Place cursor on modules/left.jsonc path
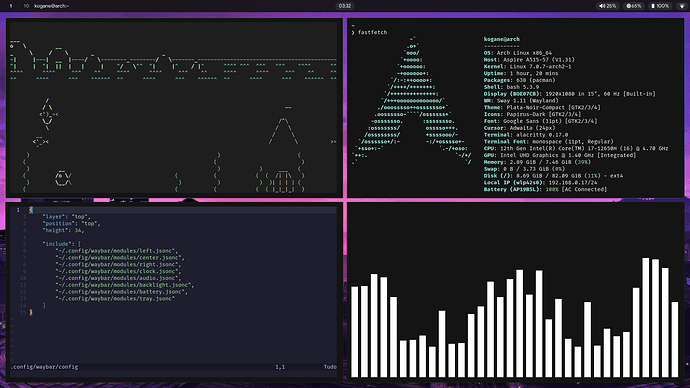The image size is (690, 388). [x=117, y=251]
